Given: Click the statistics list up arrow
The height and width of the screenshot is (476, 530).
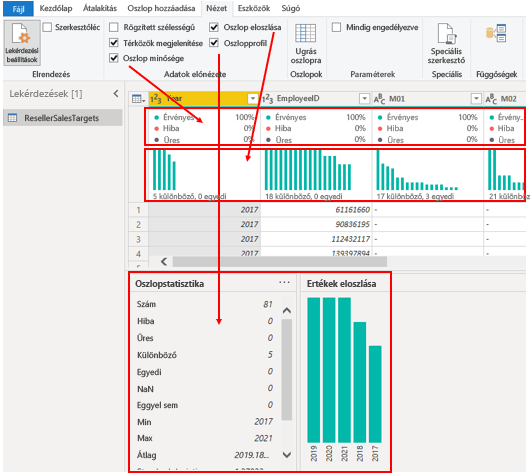Looking at the screenshot, I should (x=287, y=310).
